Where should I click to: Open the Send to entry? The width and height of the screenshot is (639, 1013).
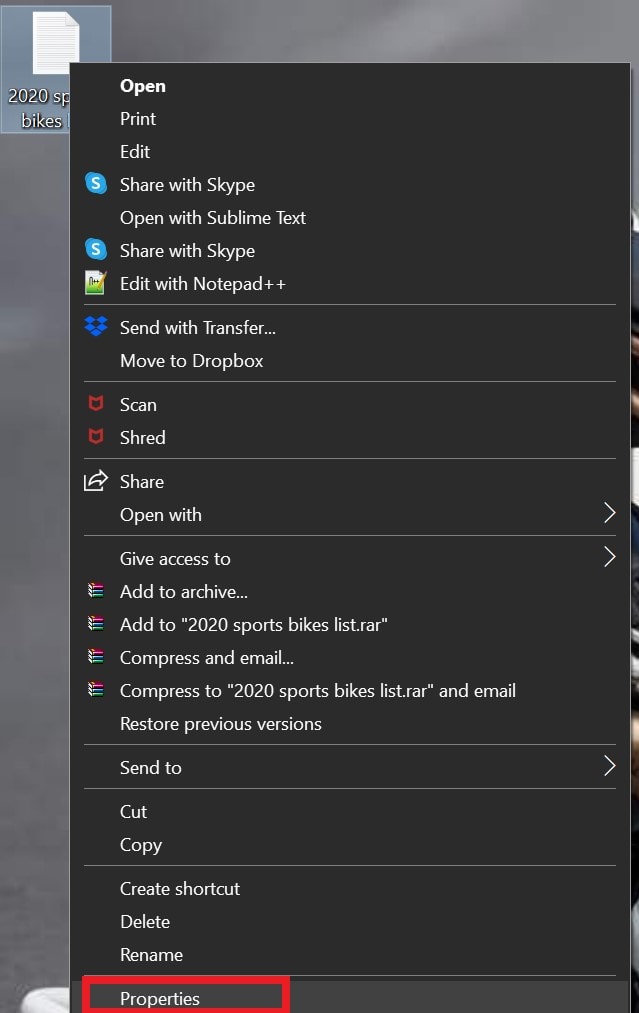[151, 768]
